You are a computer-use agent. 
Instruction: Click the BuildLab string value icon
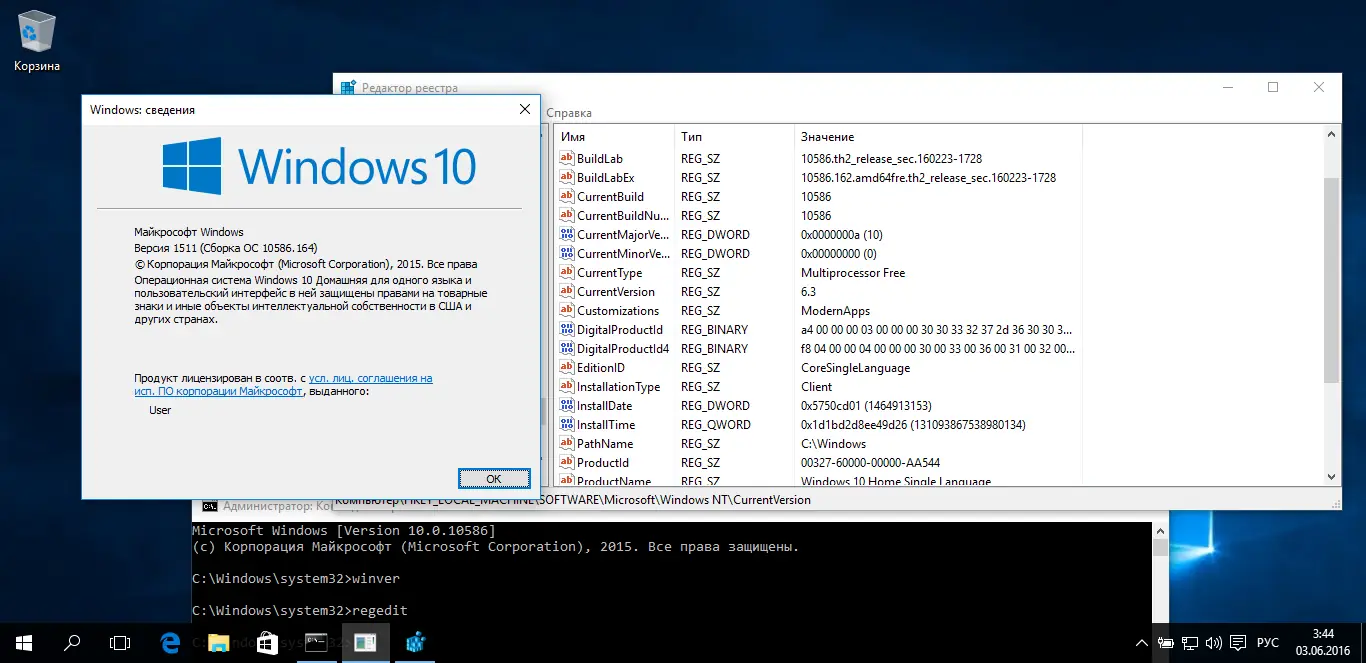[566, 159]
